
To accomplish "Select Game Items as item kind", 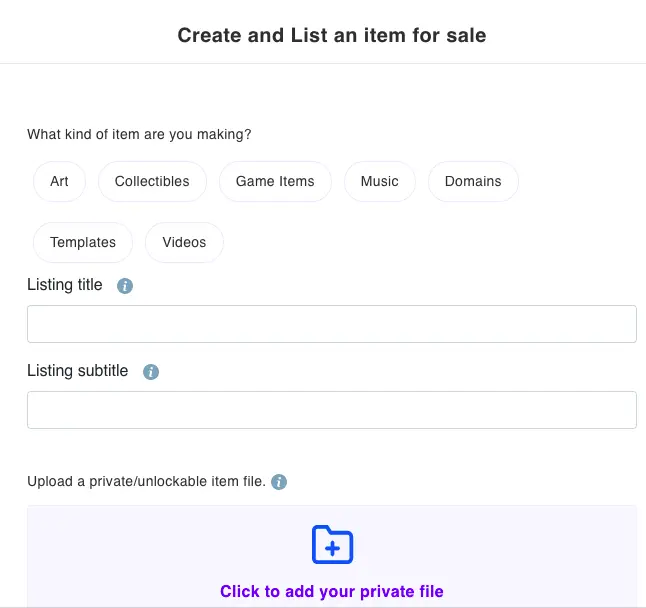I will pyautogui.click(x=275, y=181).
